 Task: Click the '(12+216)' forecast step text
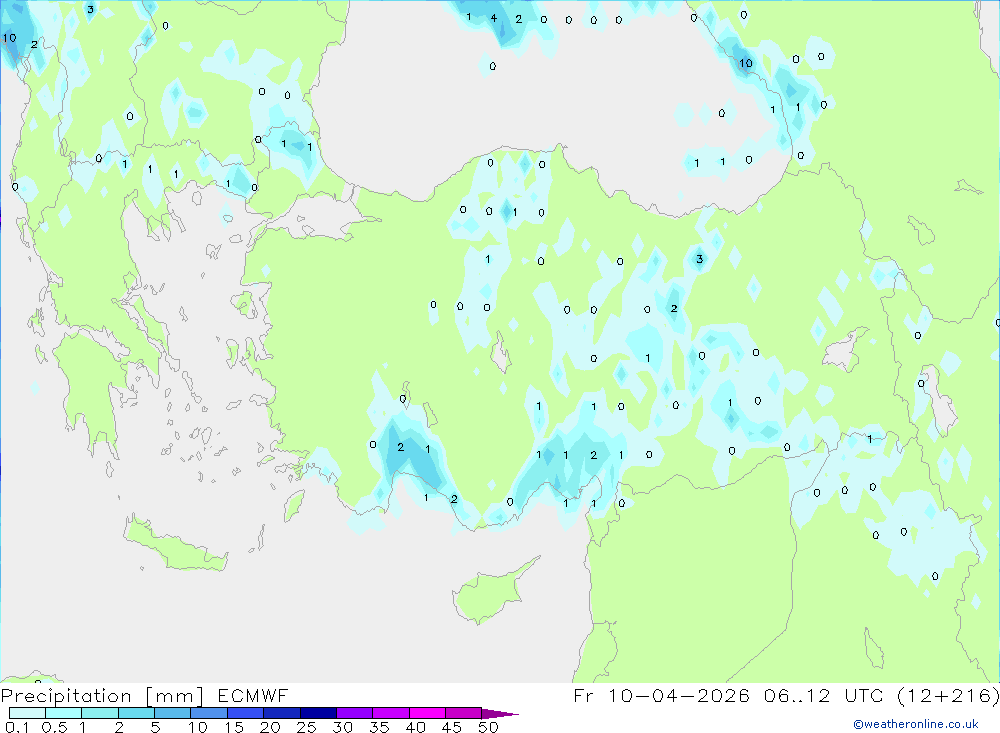point(948,695)
